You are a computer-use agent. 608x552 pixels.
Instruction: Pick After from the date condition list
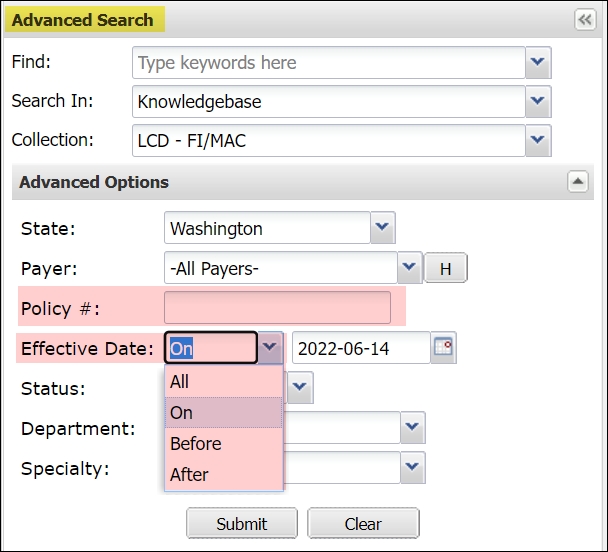pyautogui.click(x=223, y=474)
